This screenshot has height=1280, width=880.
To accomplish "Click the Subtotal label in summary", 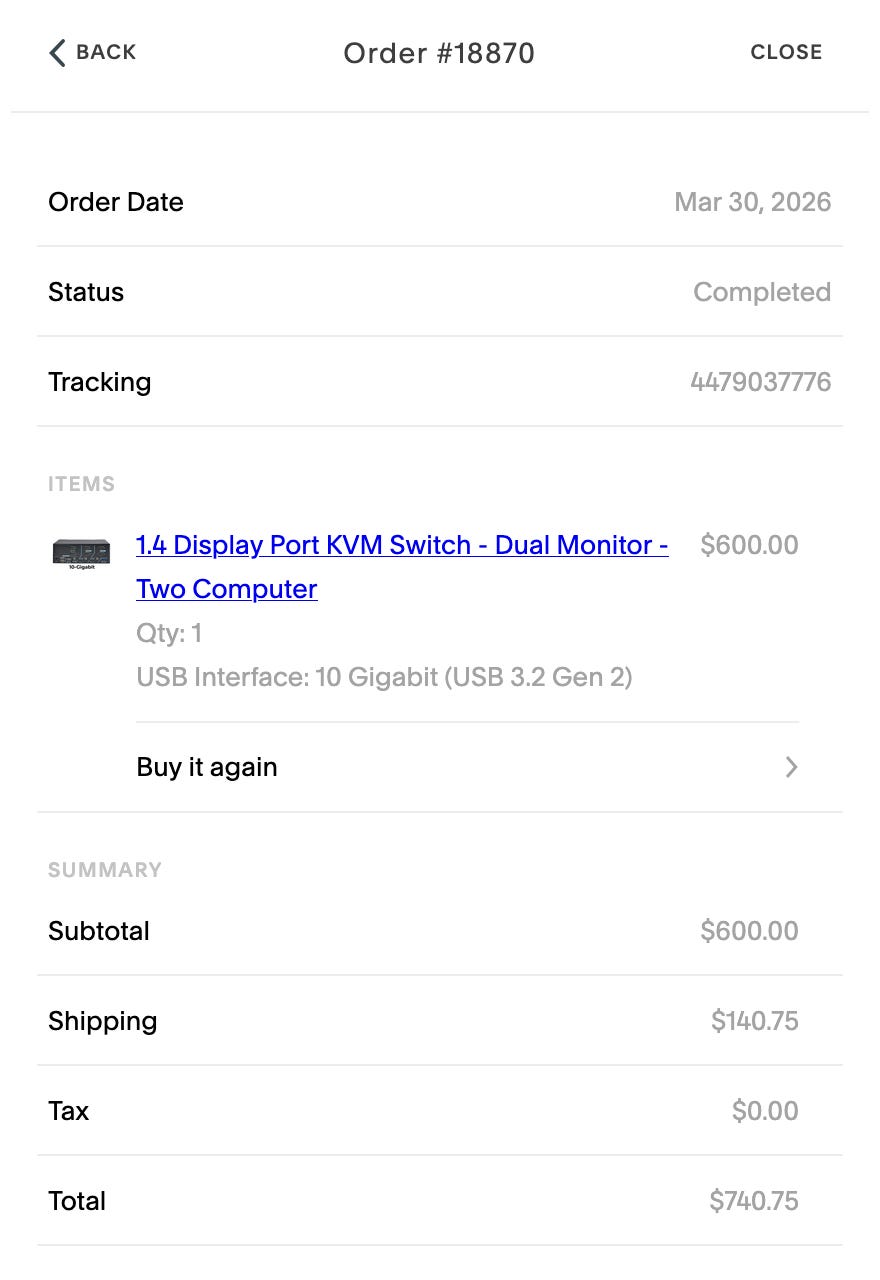I will pyautogui.click(x=99, y=931).
